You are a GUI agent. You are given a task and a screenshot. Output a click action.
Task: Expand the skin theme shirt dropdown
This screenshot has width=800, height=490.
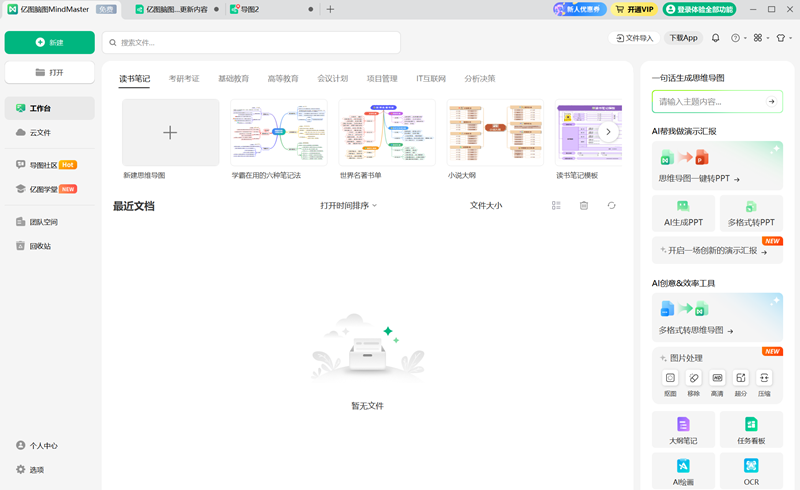(x=783, y=38)
